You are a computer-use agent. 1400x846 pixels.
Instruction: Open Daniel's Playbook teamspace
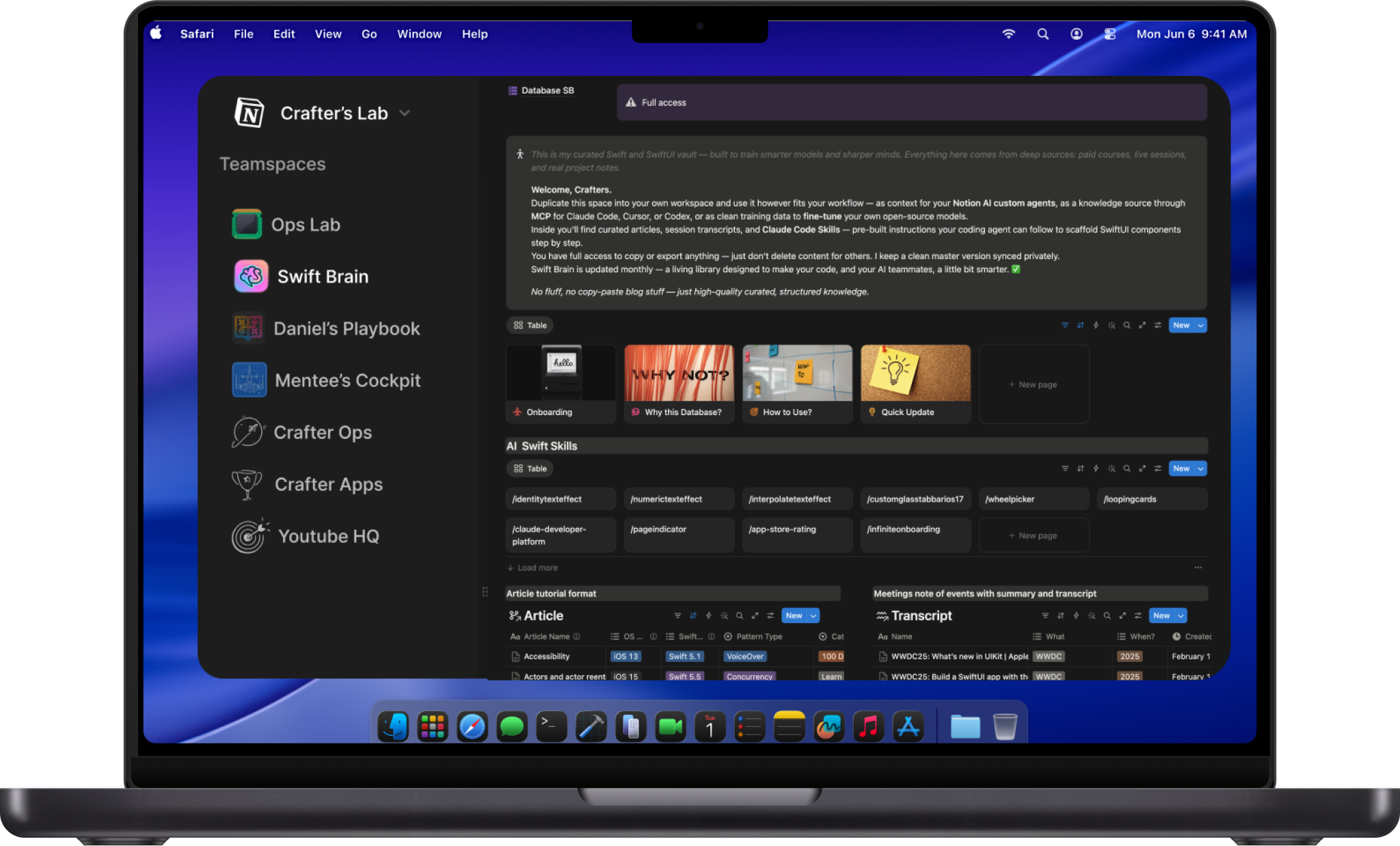326,328
